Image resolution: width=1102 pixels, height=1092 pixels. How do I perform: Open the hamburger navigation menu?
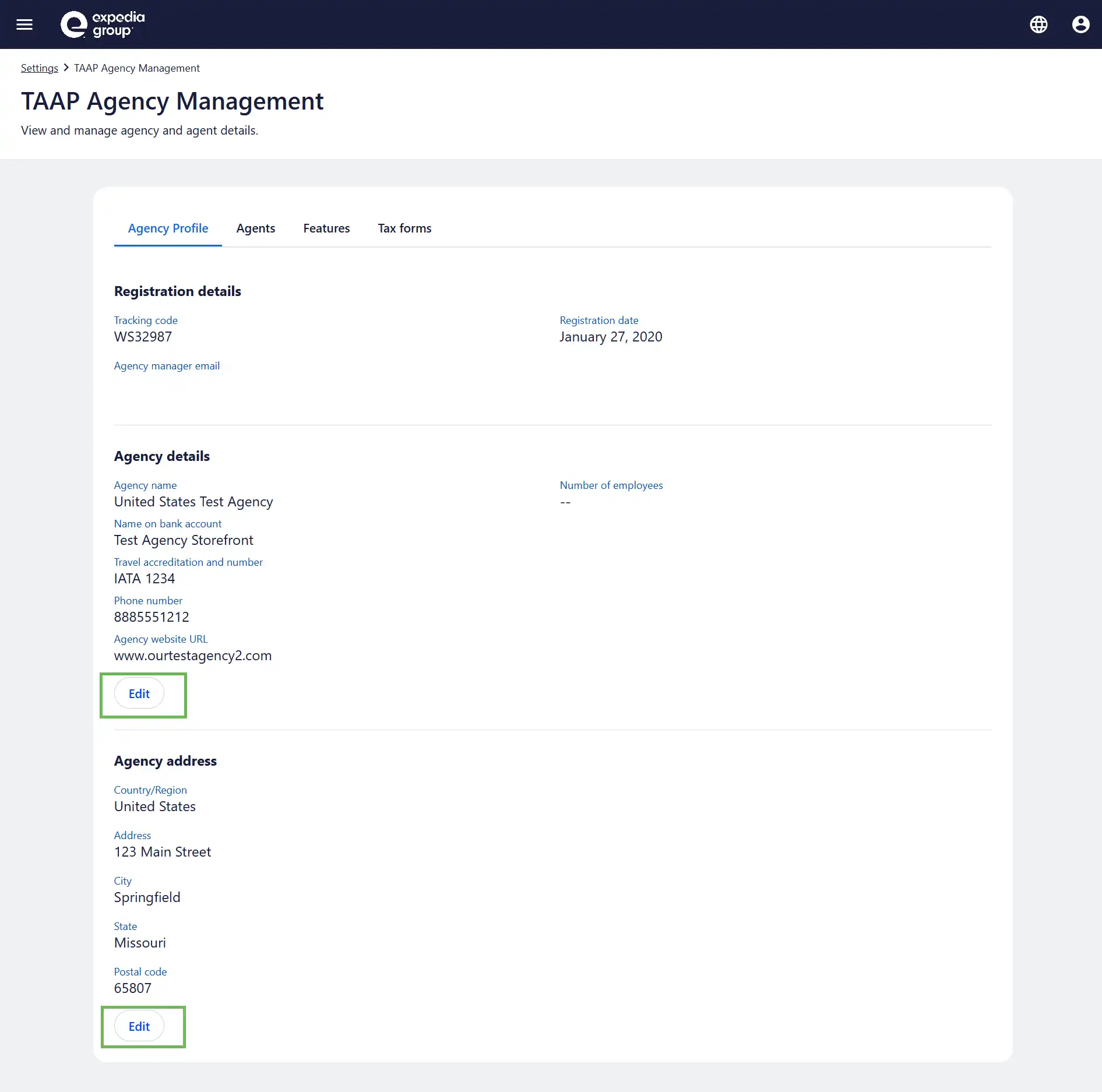tap(24, 24)
